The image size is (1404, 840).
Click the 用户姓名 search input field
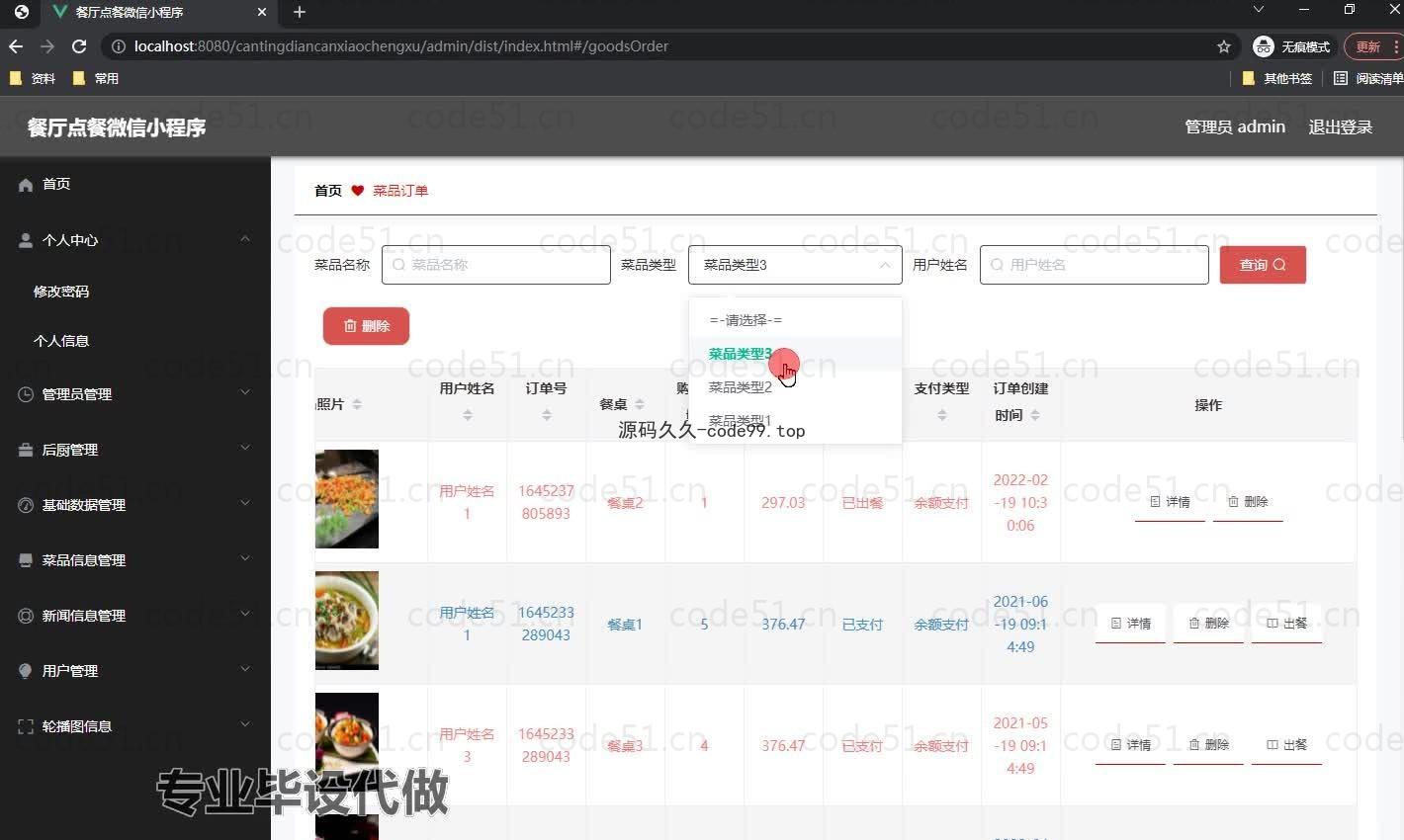tap(1095, 265)
